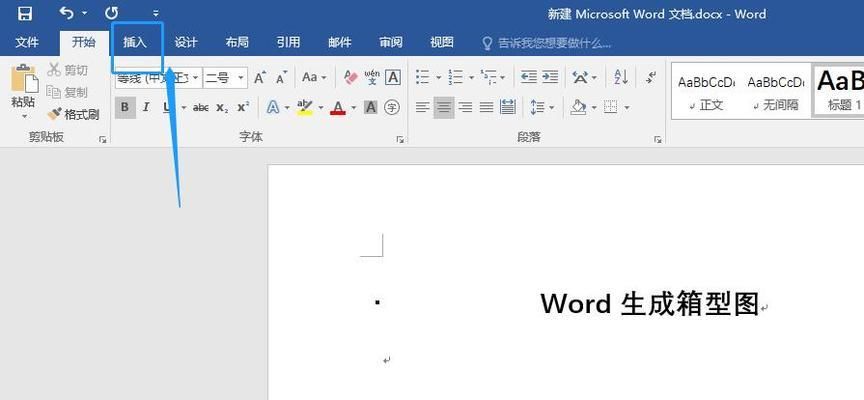Click the Grow Font size icon
This screenshot has width=864, height=400.
click(259, 77)
